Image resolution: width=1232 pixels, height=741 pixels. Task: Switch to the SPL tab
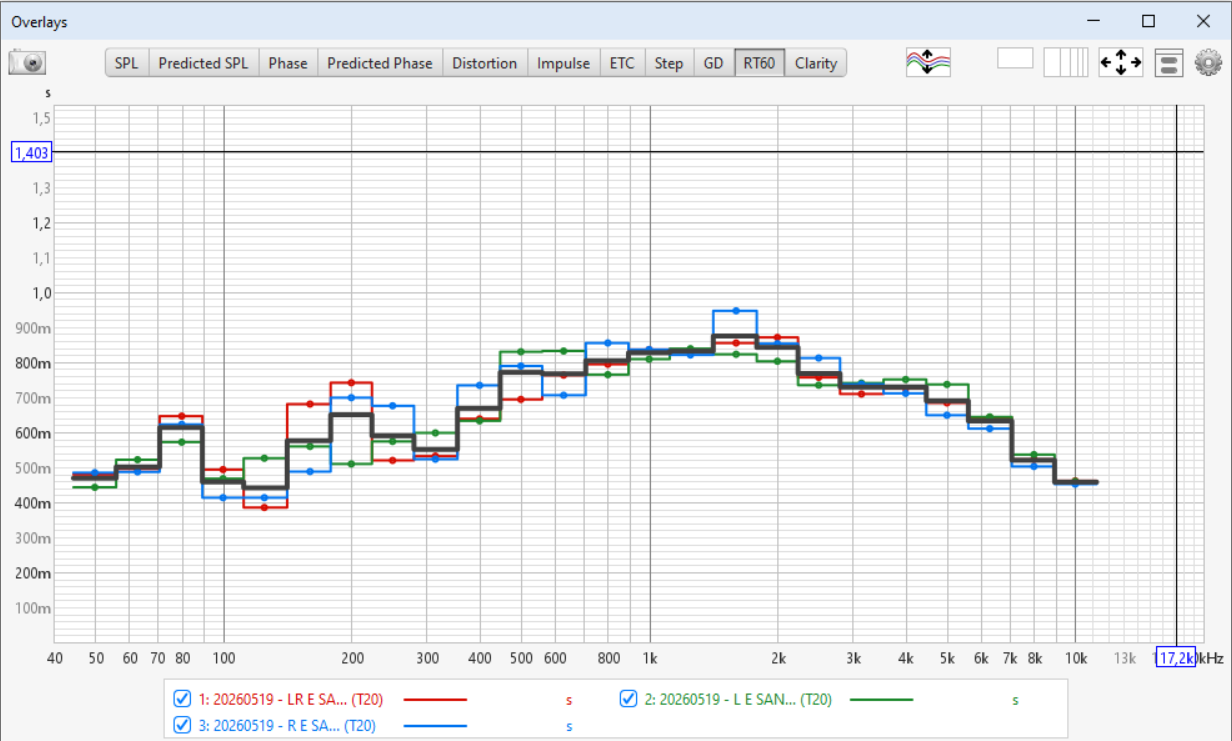coord(127,63)
